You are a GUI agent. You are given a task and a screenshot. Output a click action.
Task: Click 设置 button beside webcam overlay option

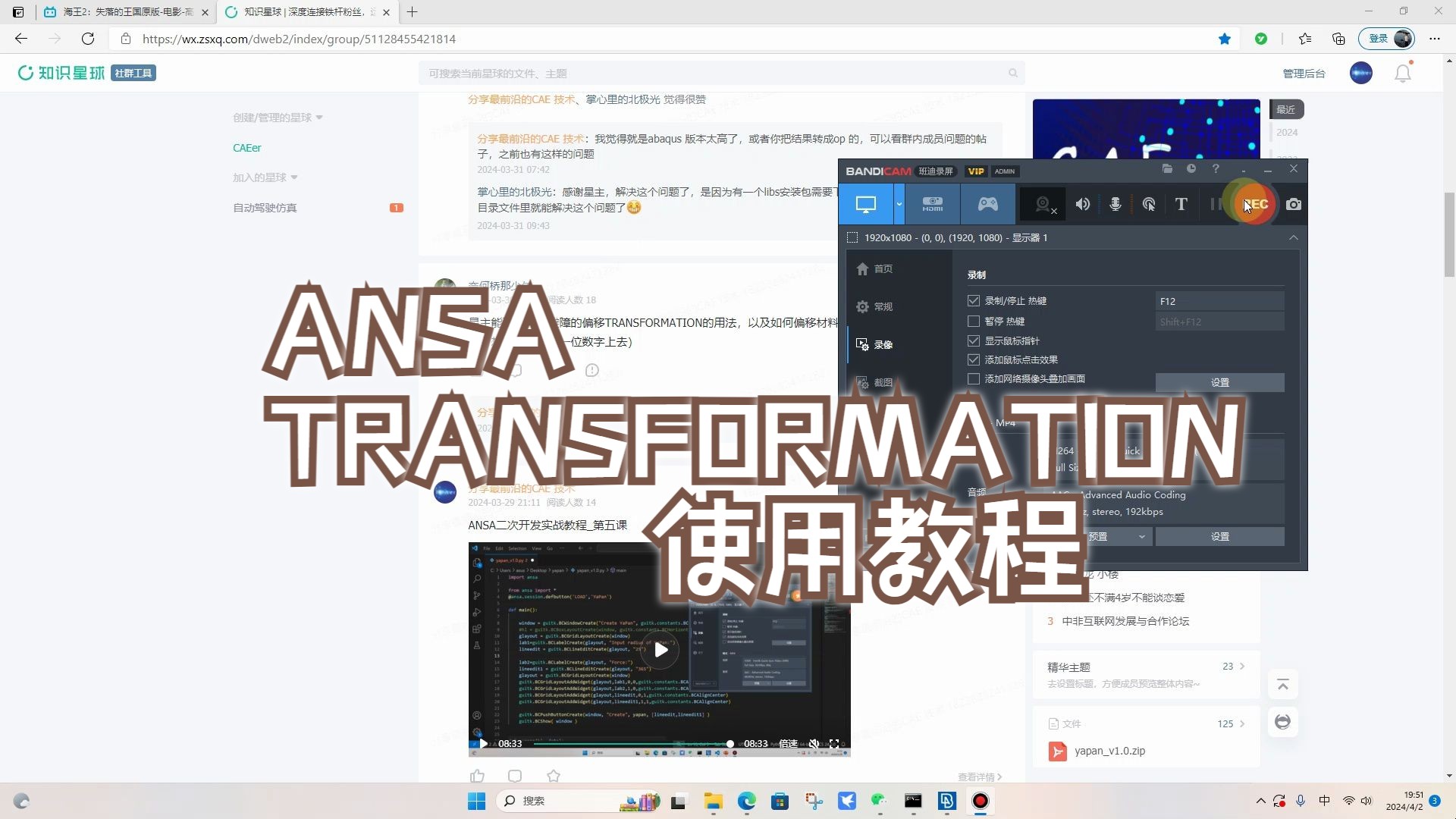click(x=1219, y=382)
